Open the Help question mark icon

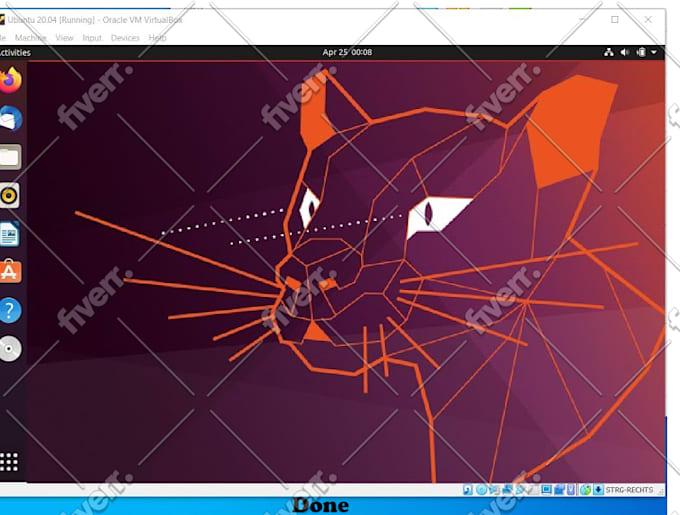[10, 310]
